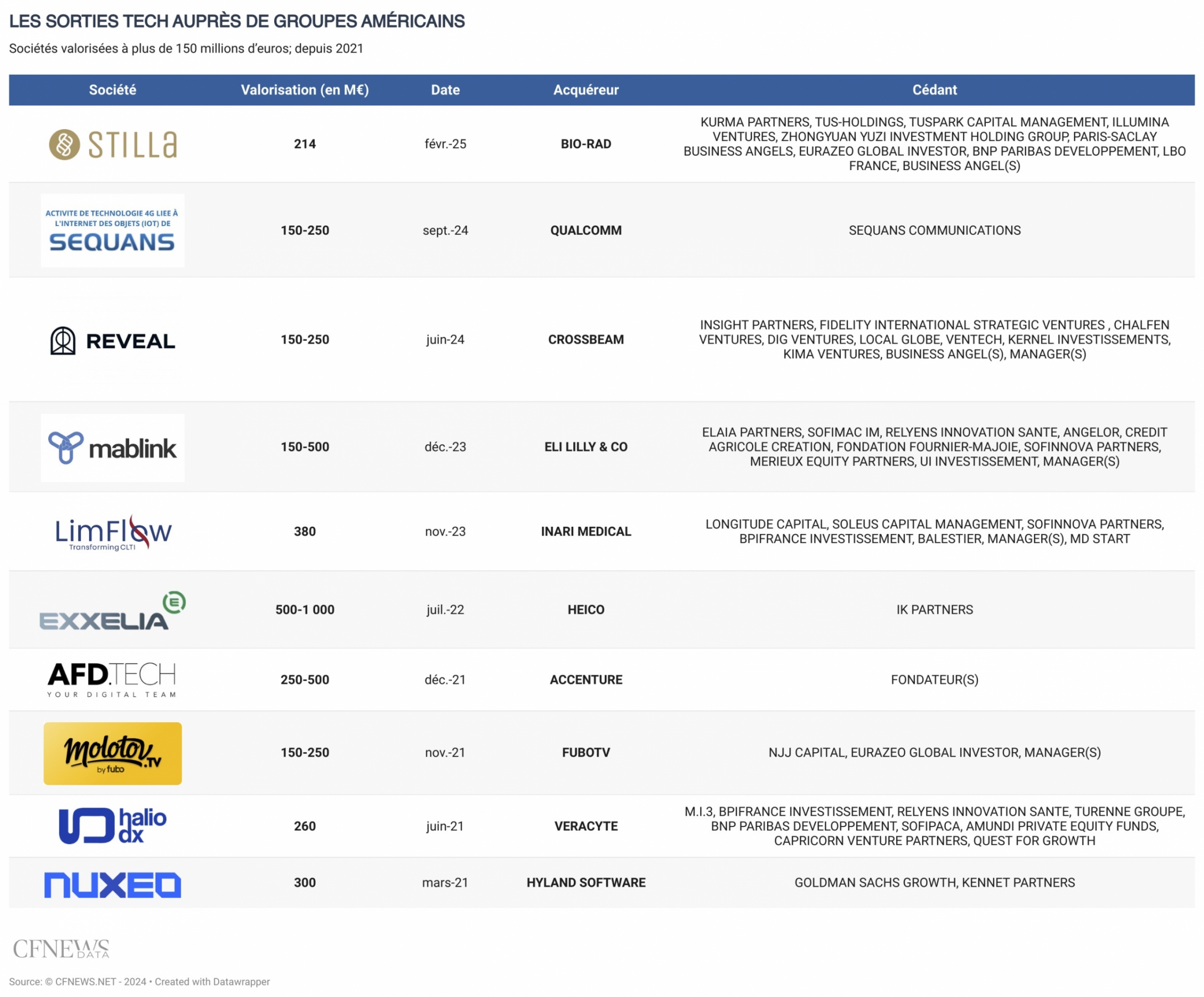Click the CFNEWS Data logo
Image resolution: width=1204 pixels, height=997 pixels.
click(x=61, y=949)
